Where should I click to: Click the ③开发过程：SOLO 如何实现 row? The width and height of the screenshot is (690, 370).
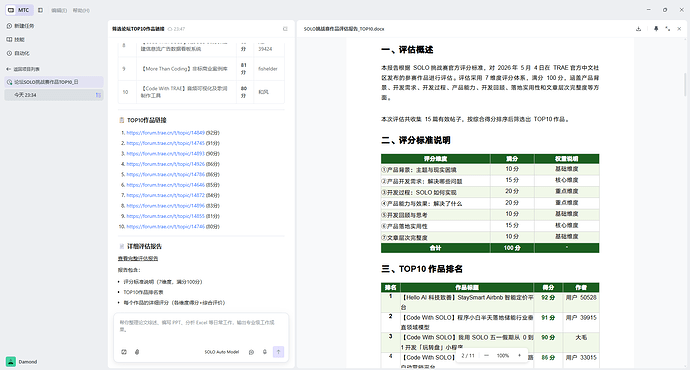point(490,192)
